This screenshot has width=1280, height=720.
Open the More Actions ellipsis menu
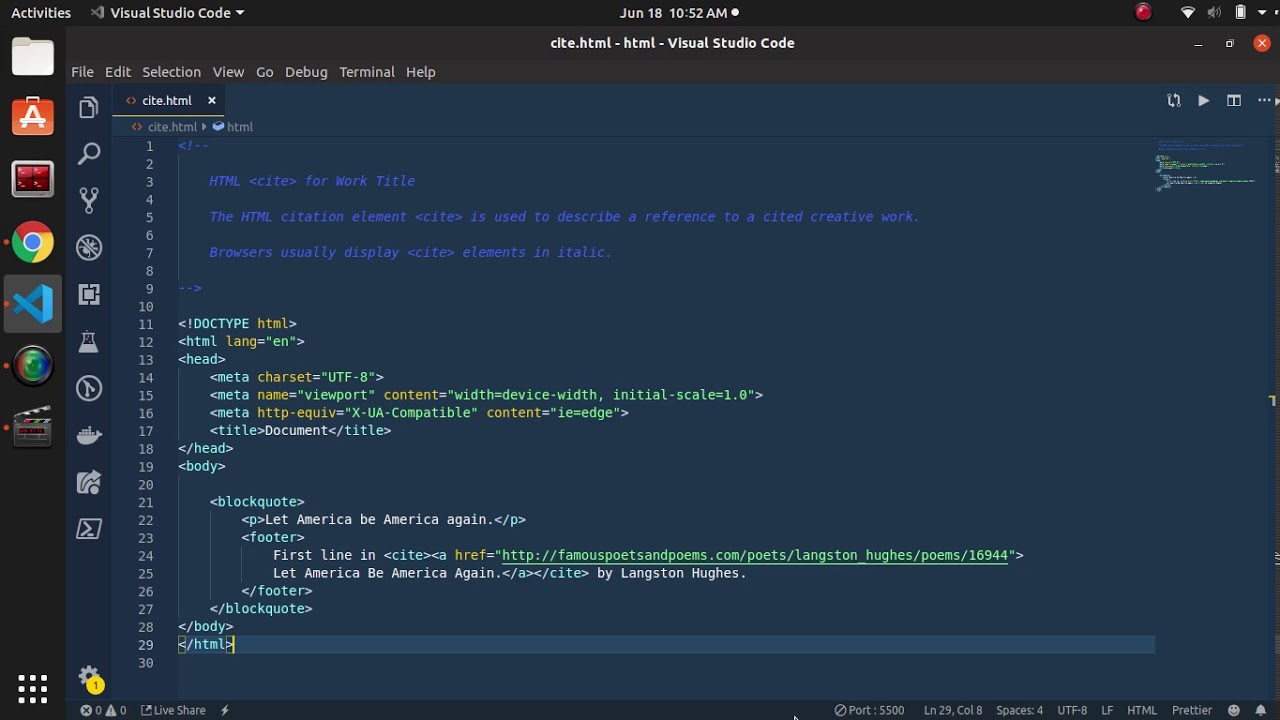(1264, 100)
